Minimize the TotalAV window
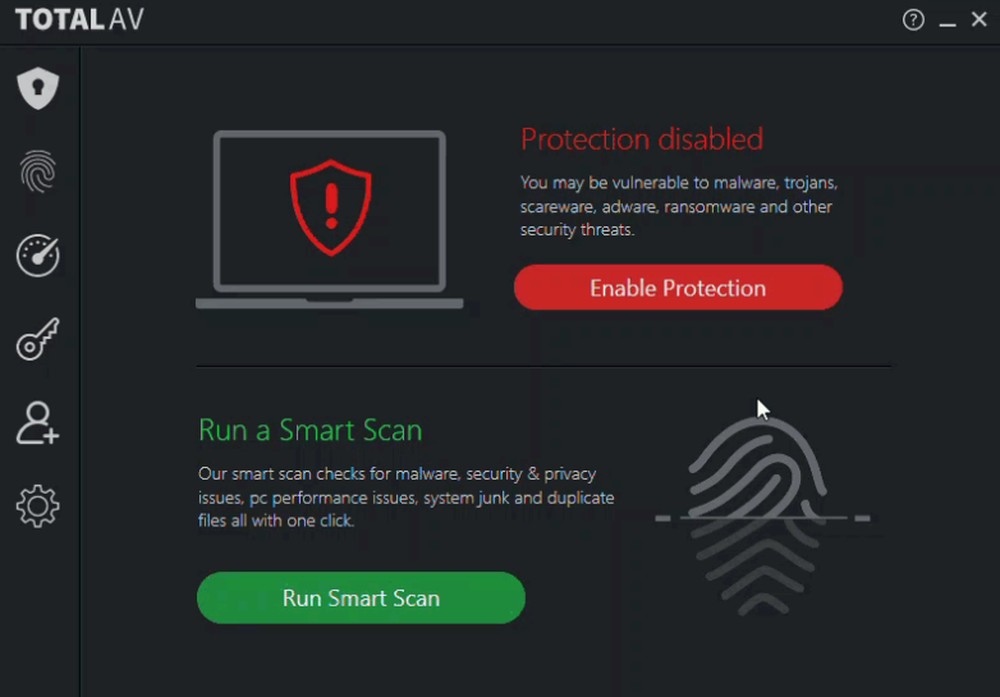1000x697 pixels. [x=947, y=21]
